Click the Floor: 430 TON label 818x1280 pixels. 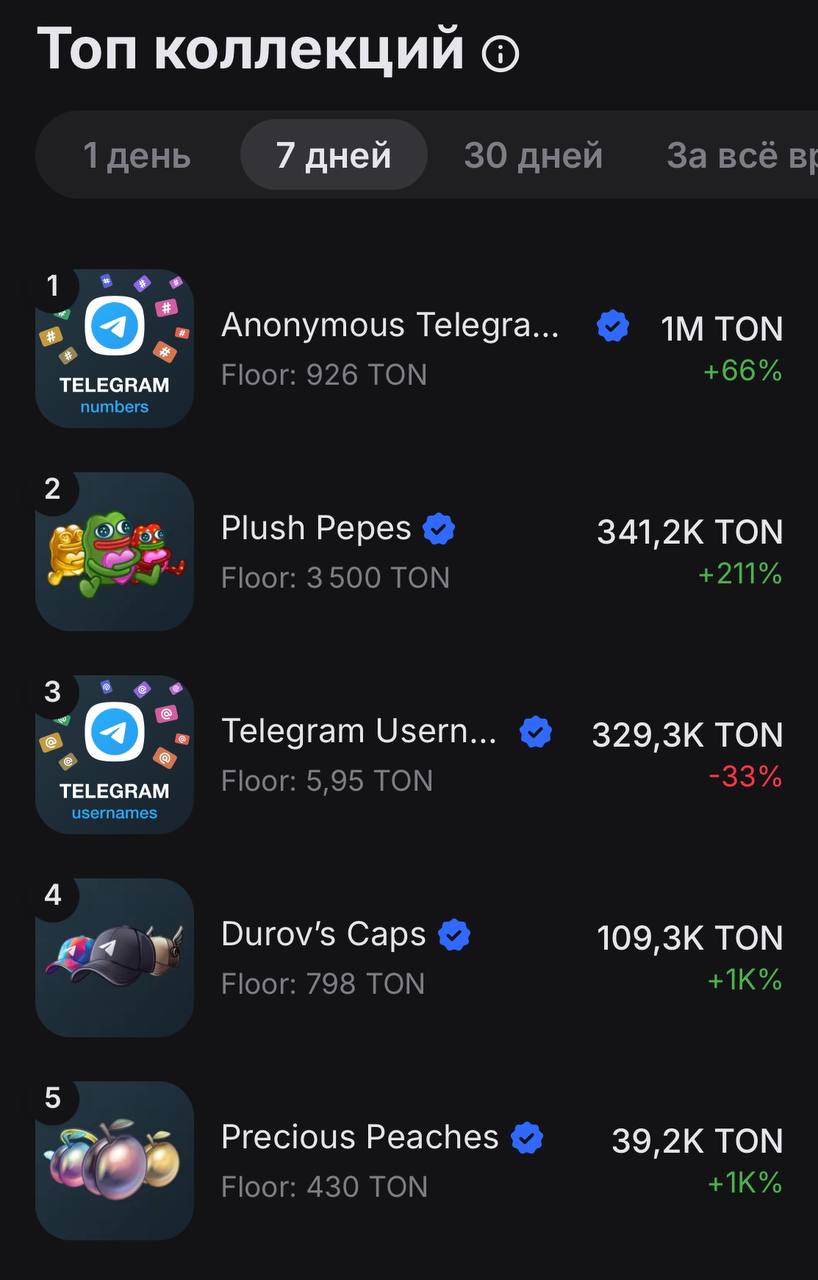pyautogui.click(x=324, y=1187)
